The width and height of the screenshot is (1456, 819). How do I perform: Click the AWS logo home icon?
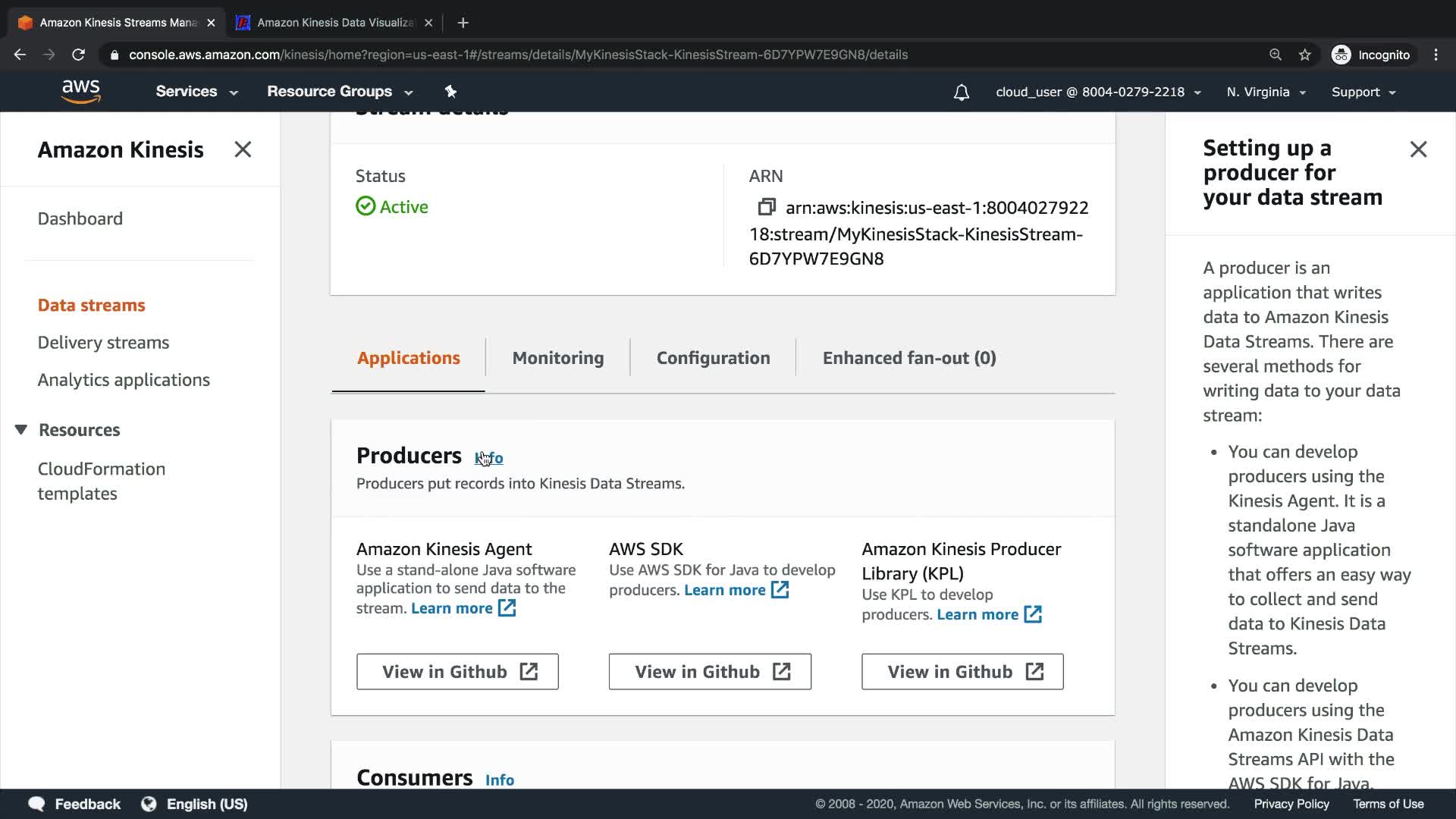pos(81,91)
